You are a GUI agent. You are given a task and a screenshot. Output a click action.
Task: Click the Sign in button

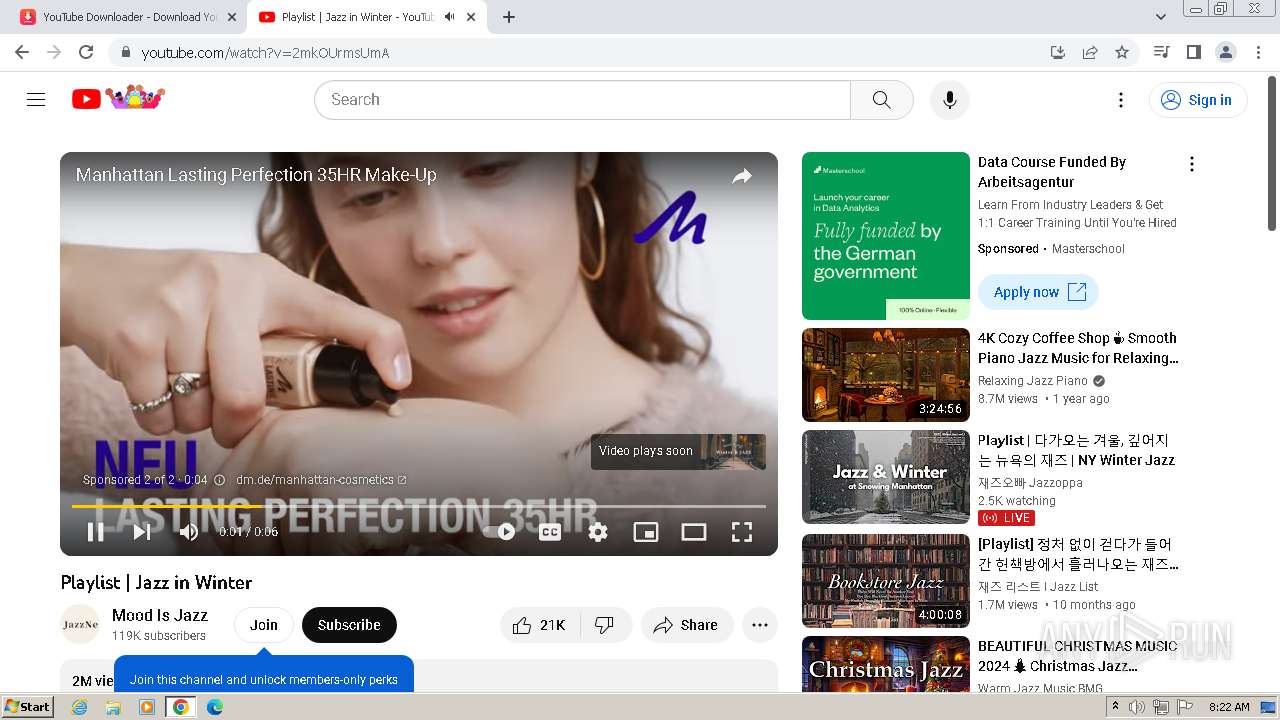click(x=1198, y=99)
